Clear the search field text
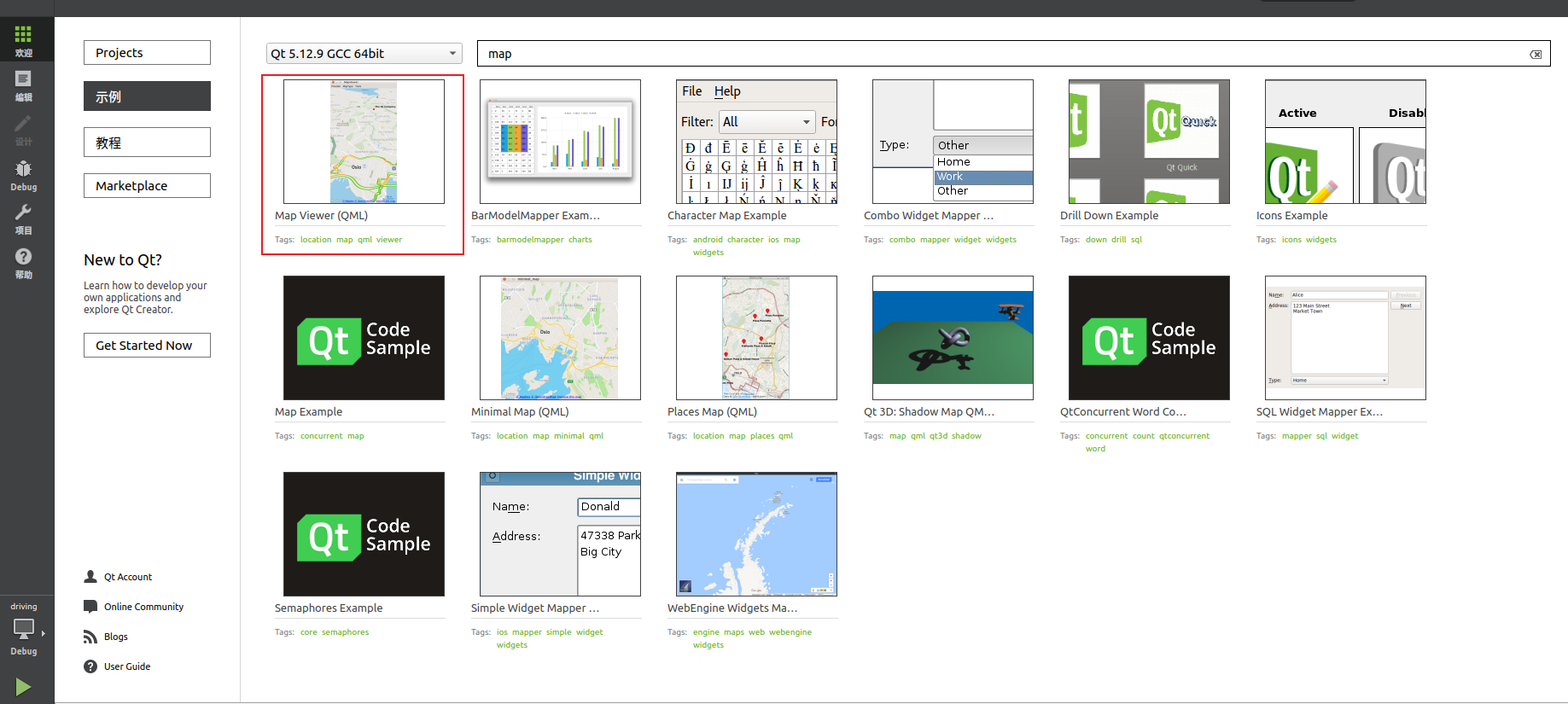 (x=1536, y=55)
